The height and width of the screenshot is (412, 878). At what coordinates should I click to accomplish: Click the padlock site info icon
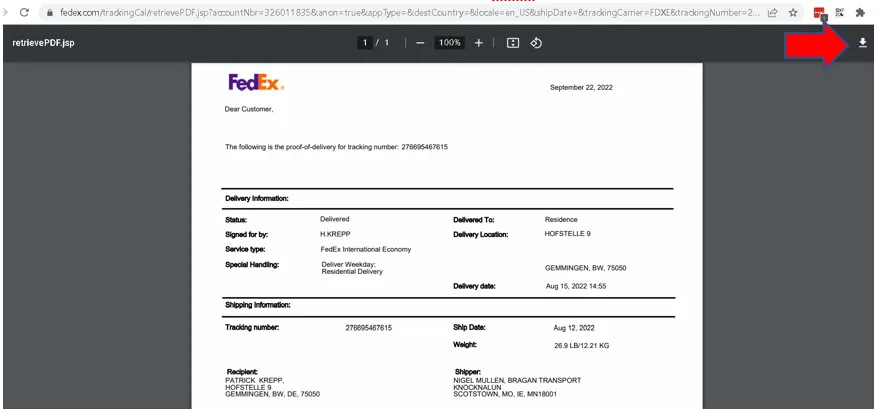[x=50, y=12]
